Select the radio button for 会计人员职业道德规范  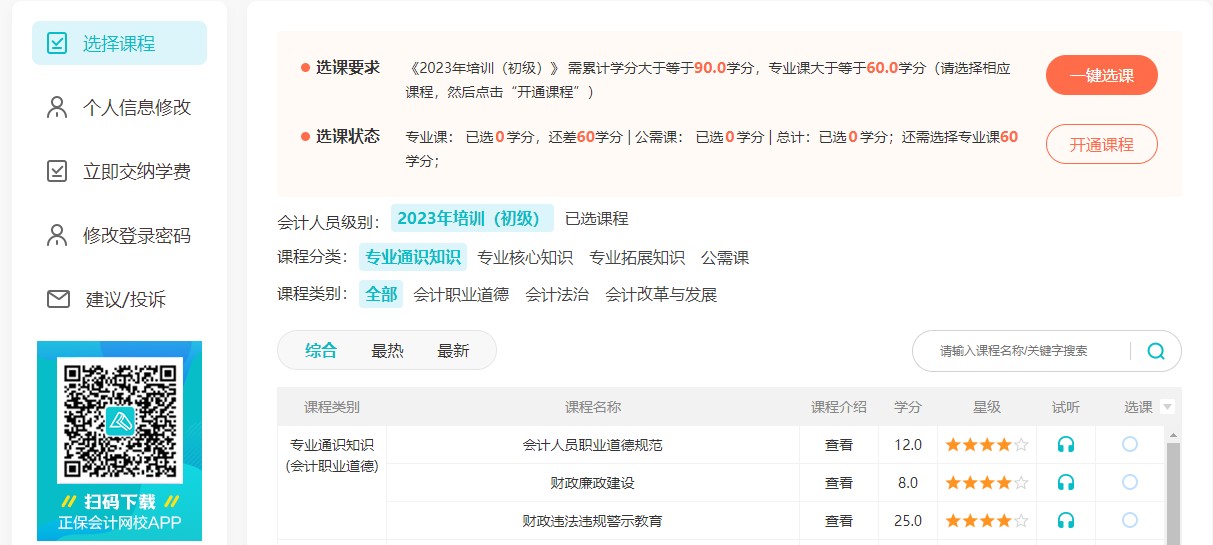point(1130,444)
